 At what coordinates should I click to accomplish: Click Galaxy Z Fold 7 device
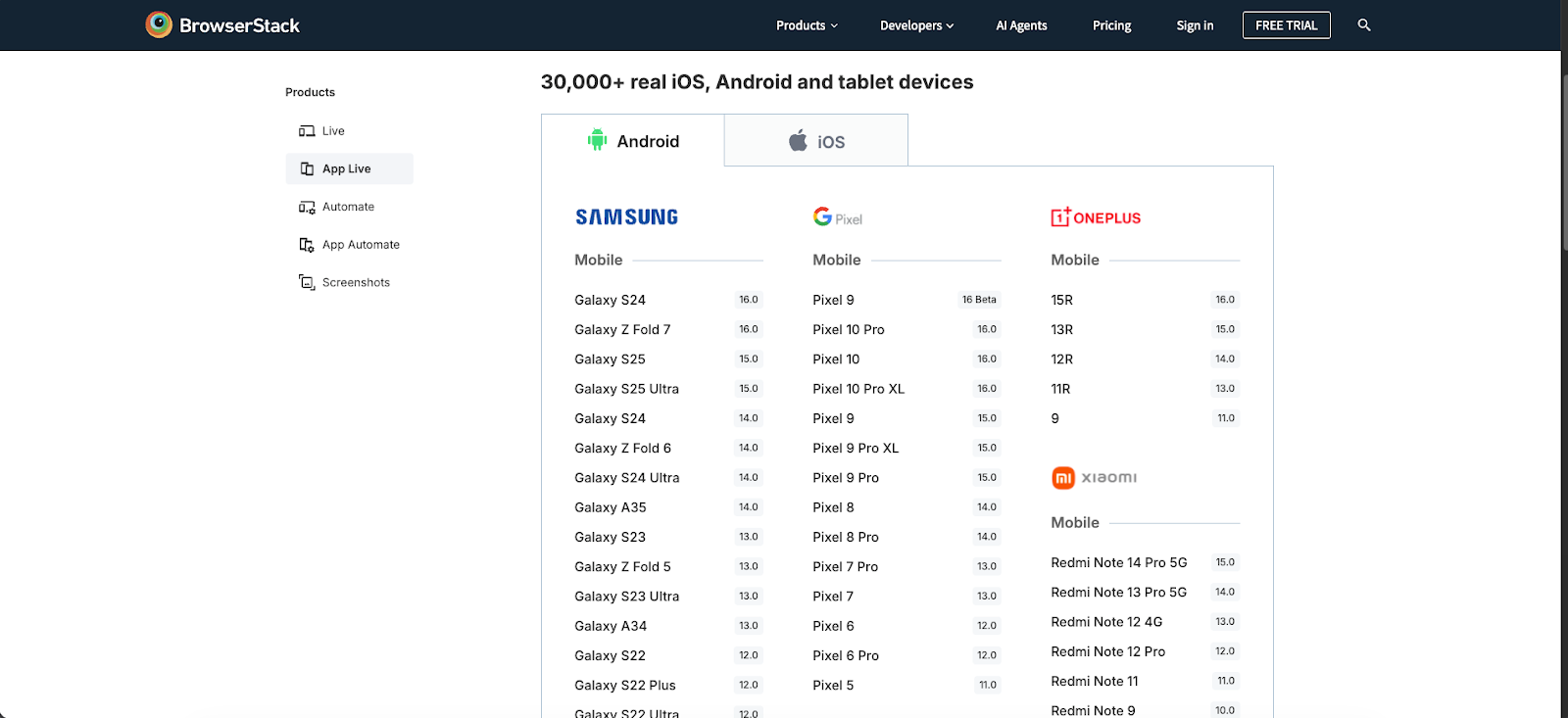point(622,329)
